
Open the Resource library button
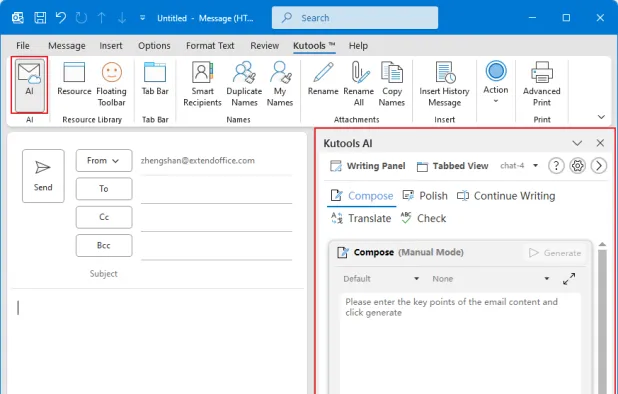[74, 79]
